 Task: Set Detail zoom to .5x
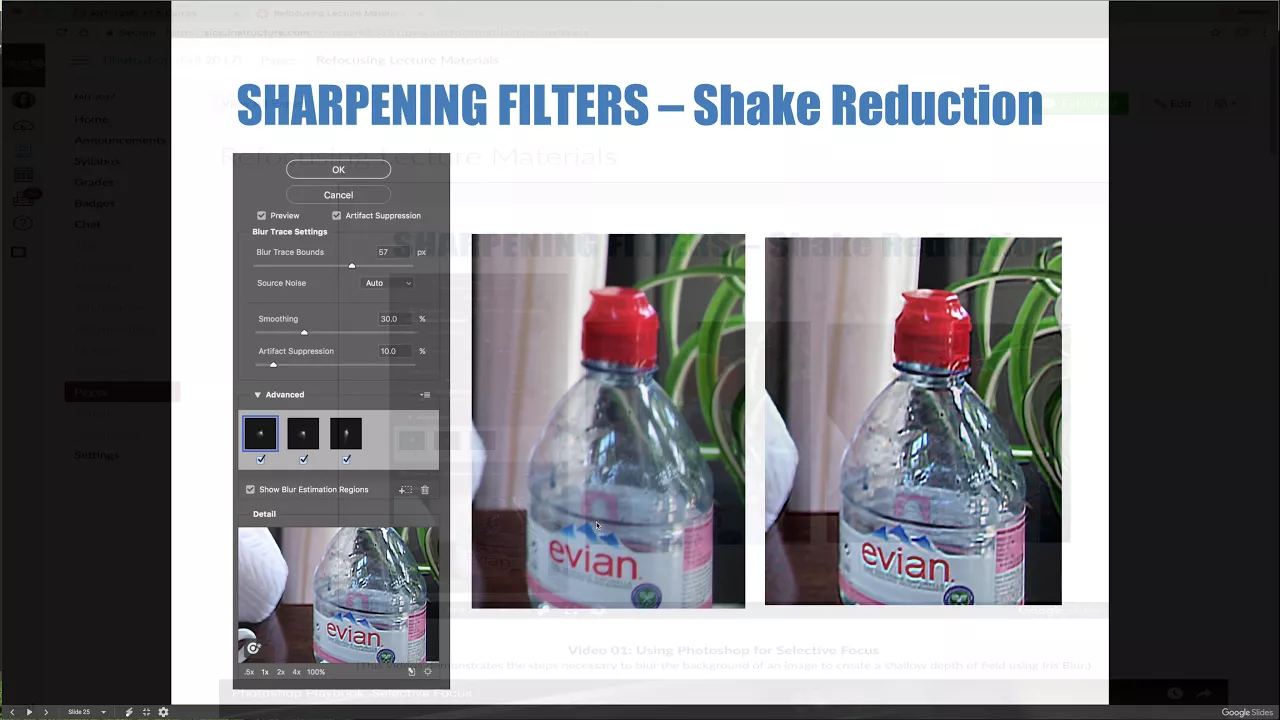click(249, 672)
